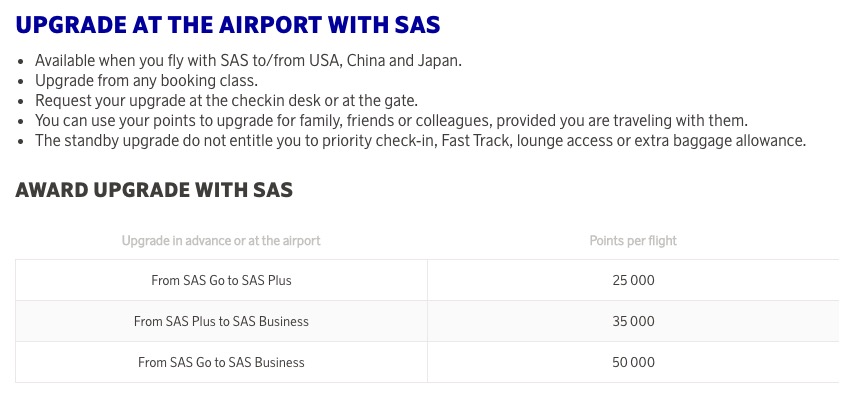This screenshot has height=400, width=862.
Task: Select the checkin desk or gate bullet text
Action: point(227,101)
